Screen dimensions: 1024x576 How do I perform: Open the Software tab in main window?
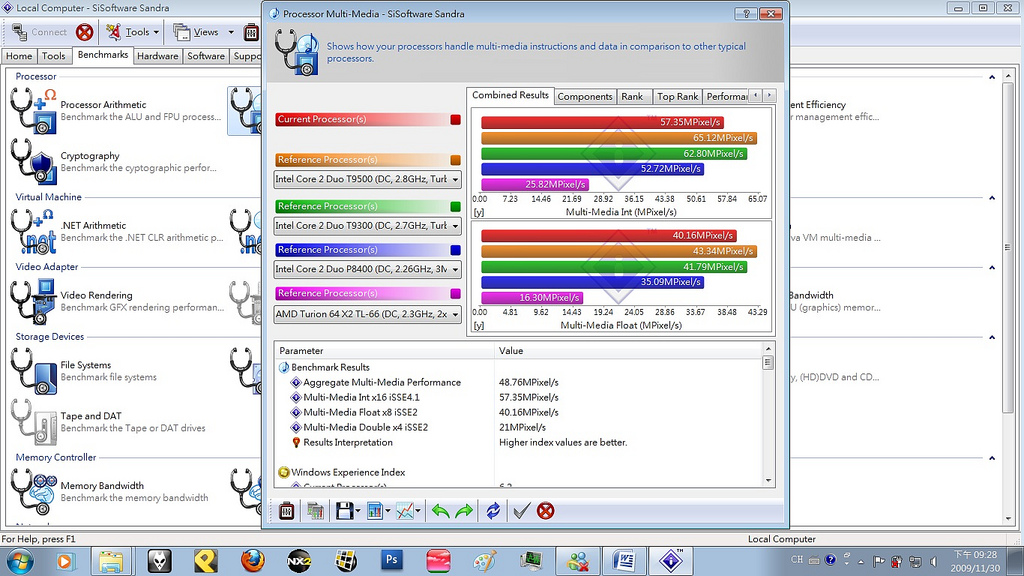[x=206, y=56]
